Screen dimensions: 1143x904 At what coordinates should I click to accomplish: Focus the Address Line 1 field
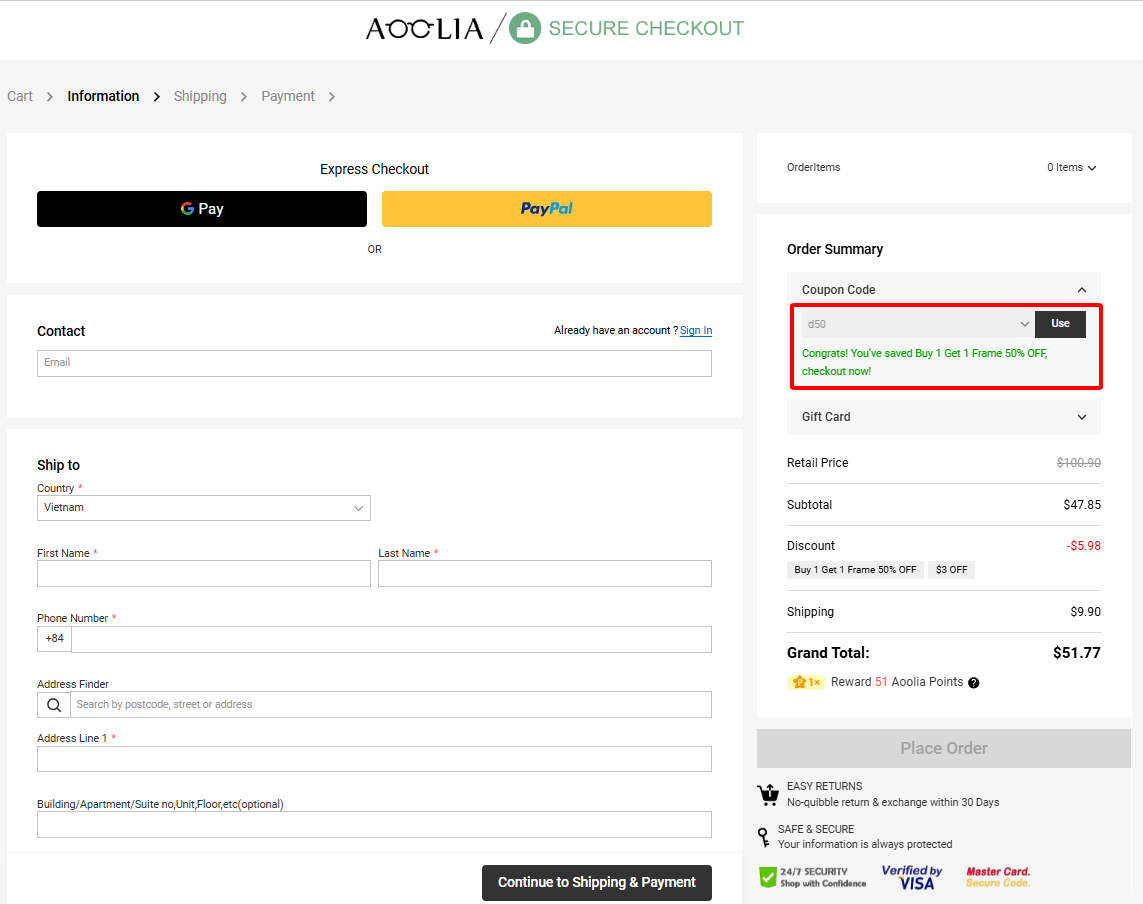[375, 759]
